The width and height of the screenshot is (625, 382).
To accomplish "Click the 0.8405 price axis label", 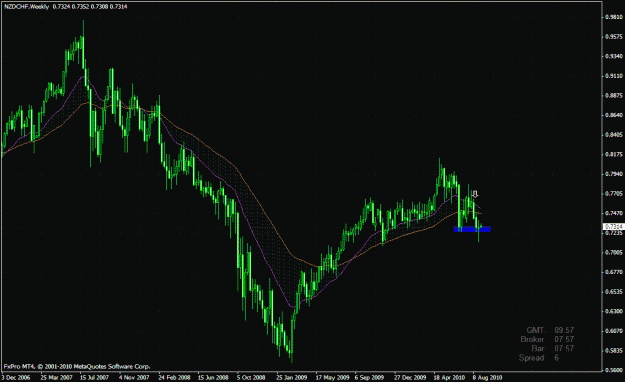I will click(613, 135).
